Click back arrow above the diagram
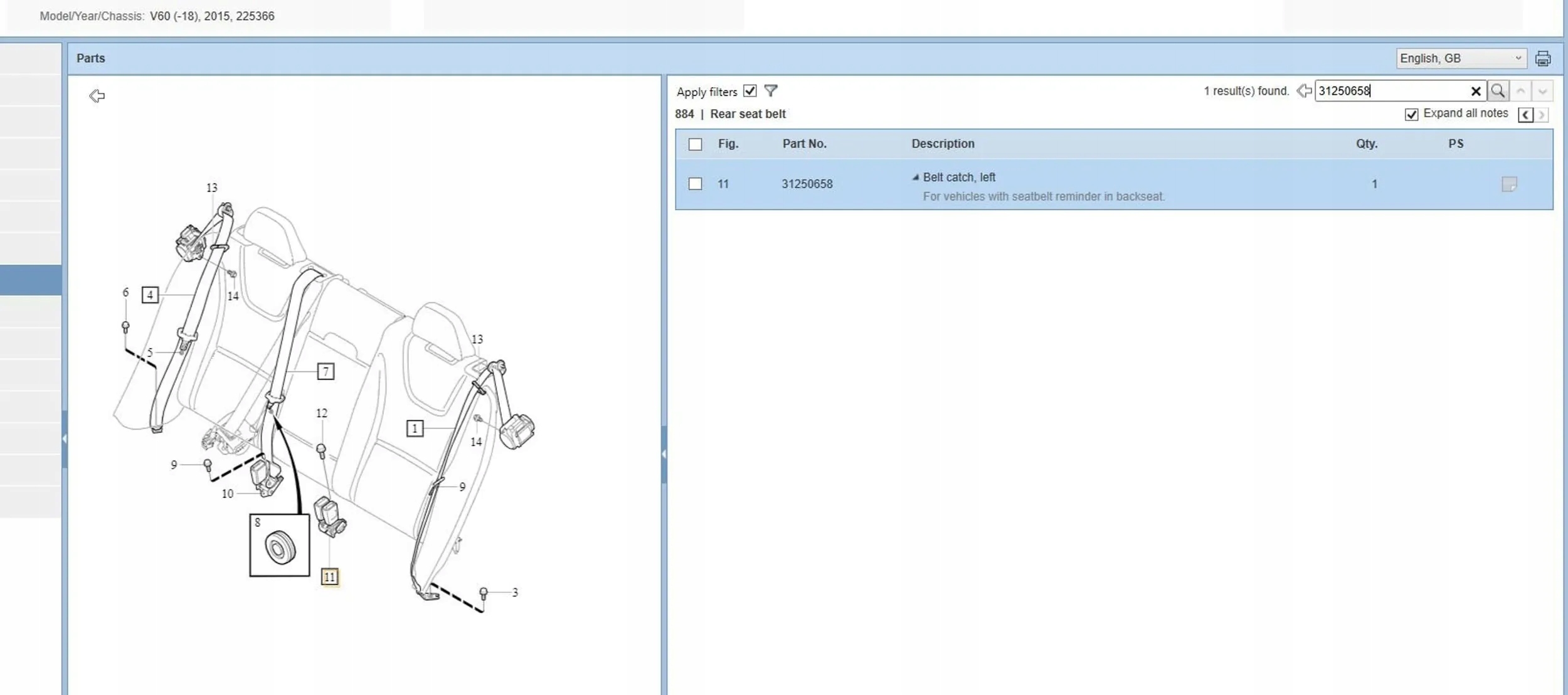 [x=97, y=96]
